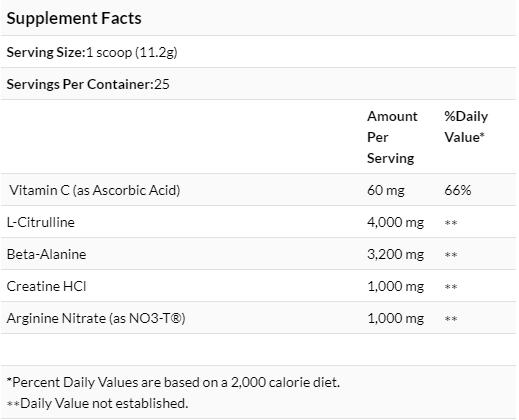Click the 3,200 mg amount
519x420 pixels.
(395, 254)
